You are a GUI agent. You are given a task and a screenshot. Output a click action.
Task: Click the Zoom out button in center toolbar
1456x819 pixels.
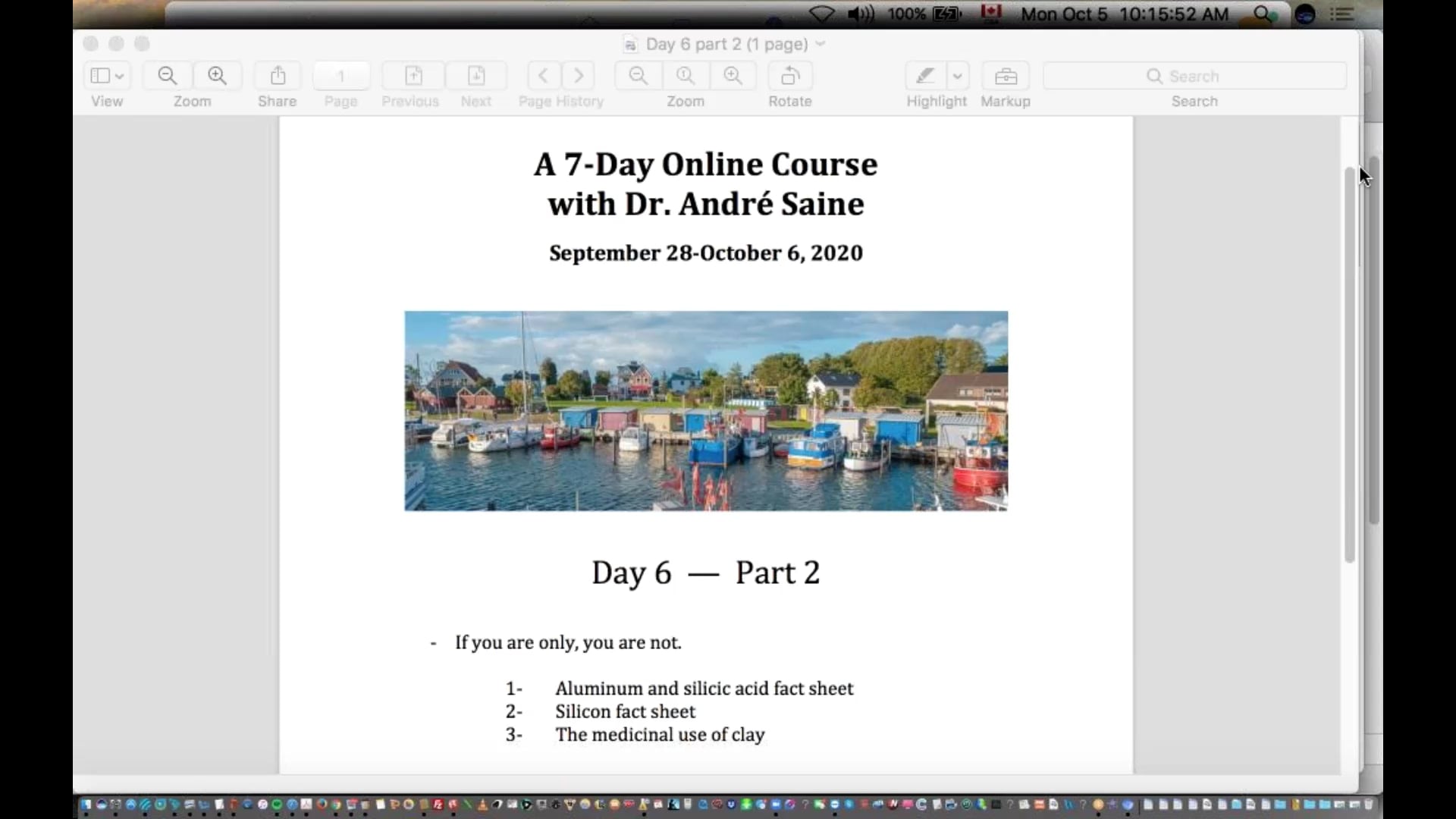coord(637,75)
